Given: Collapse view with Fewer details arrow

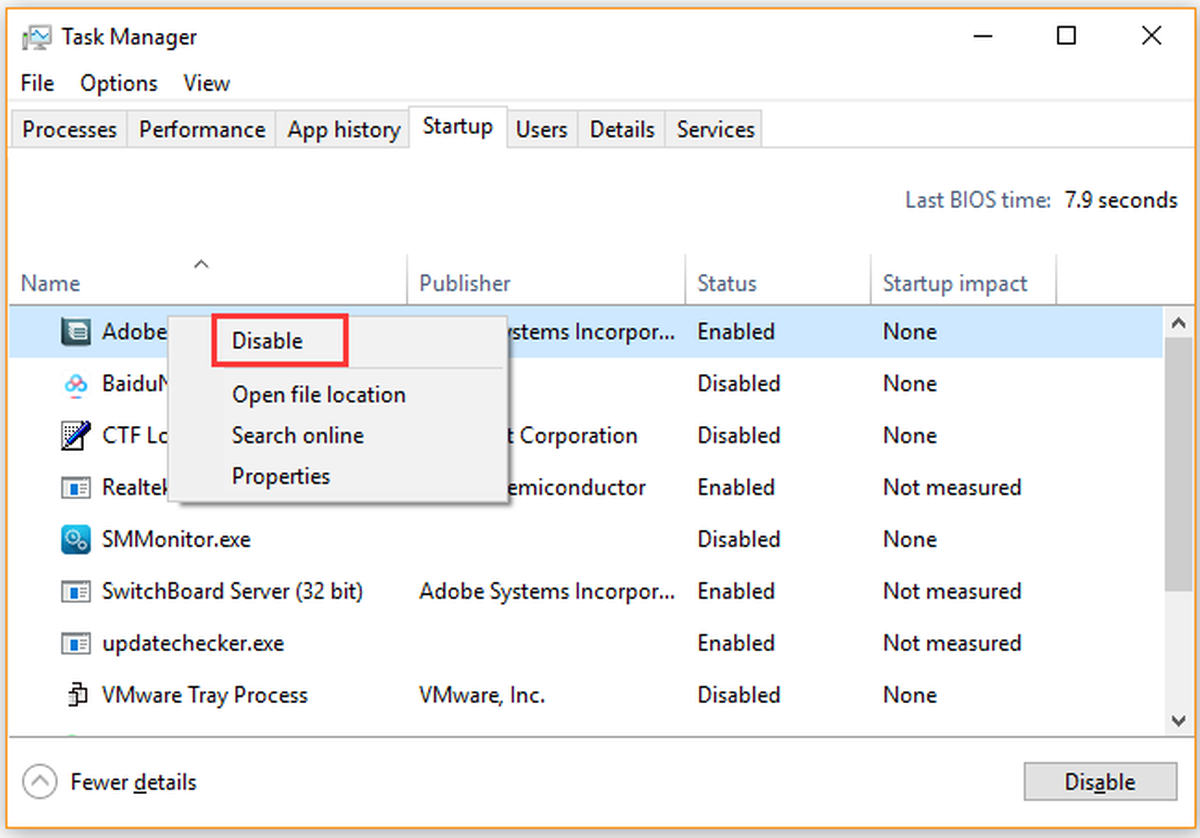Looking at the screenshot, I should click(x=39, y=782).
